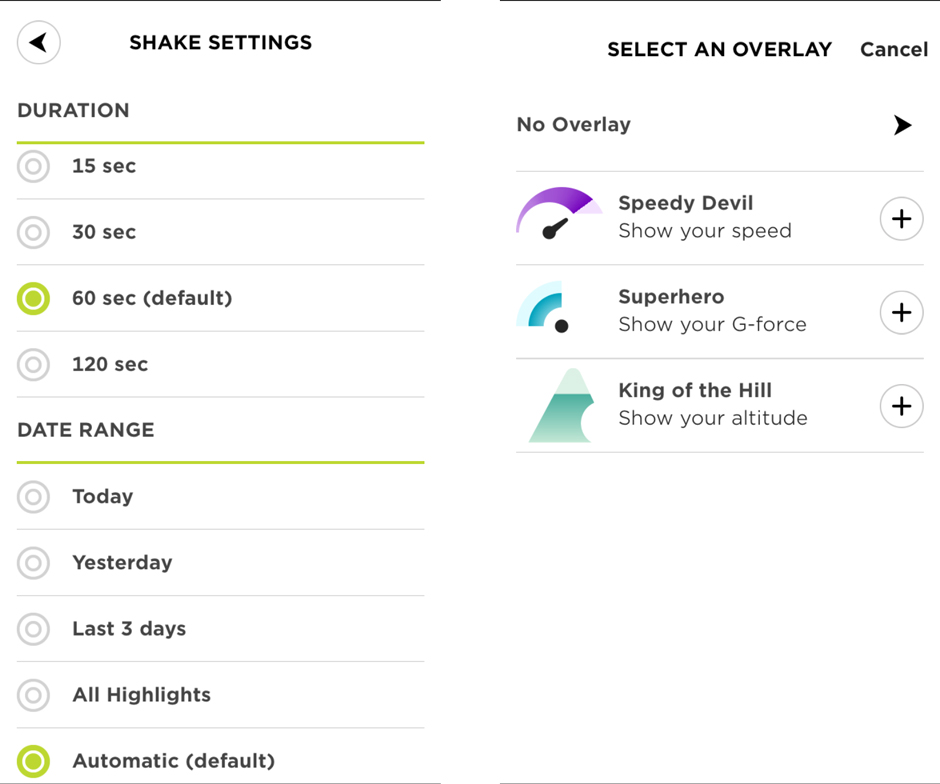Add the Speedy Devil overlay with plus
Screen dimensions: 940x784
tap(901, 219)
